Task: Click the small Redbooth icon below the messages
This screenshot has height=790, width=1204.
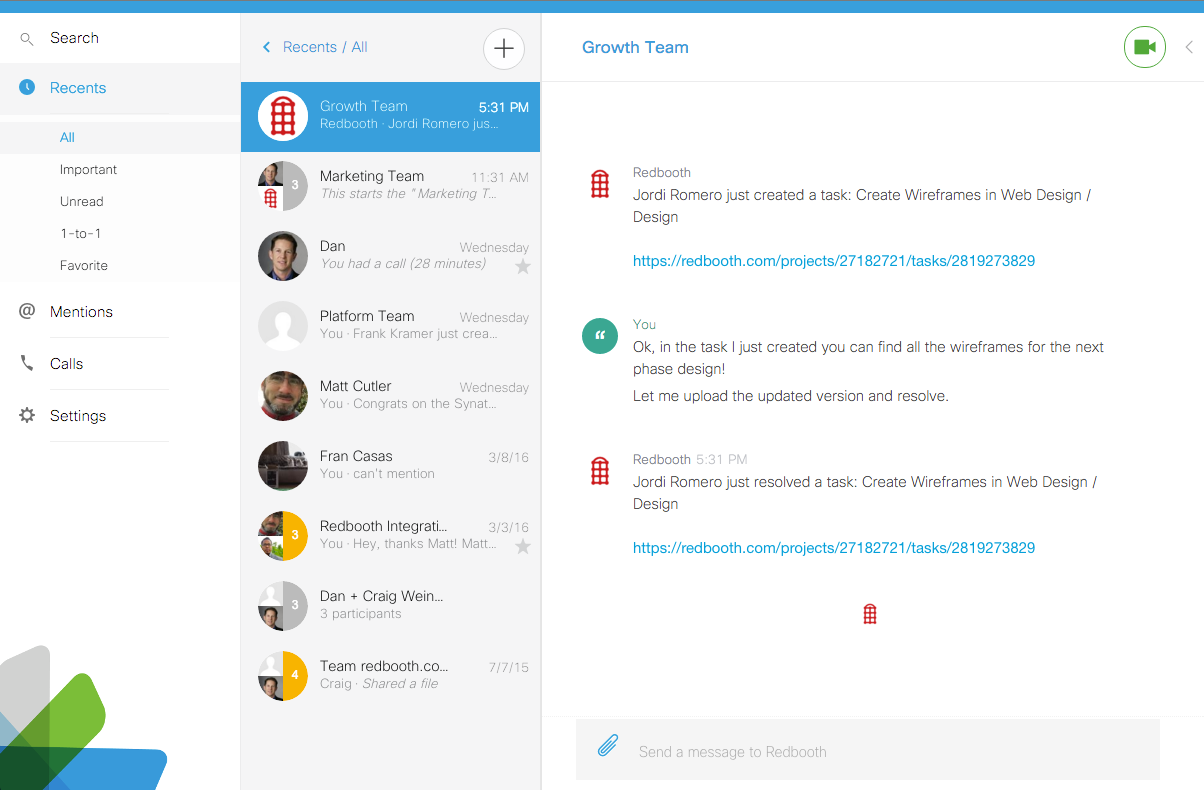Action: [x=869, y=613]
